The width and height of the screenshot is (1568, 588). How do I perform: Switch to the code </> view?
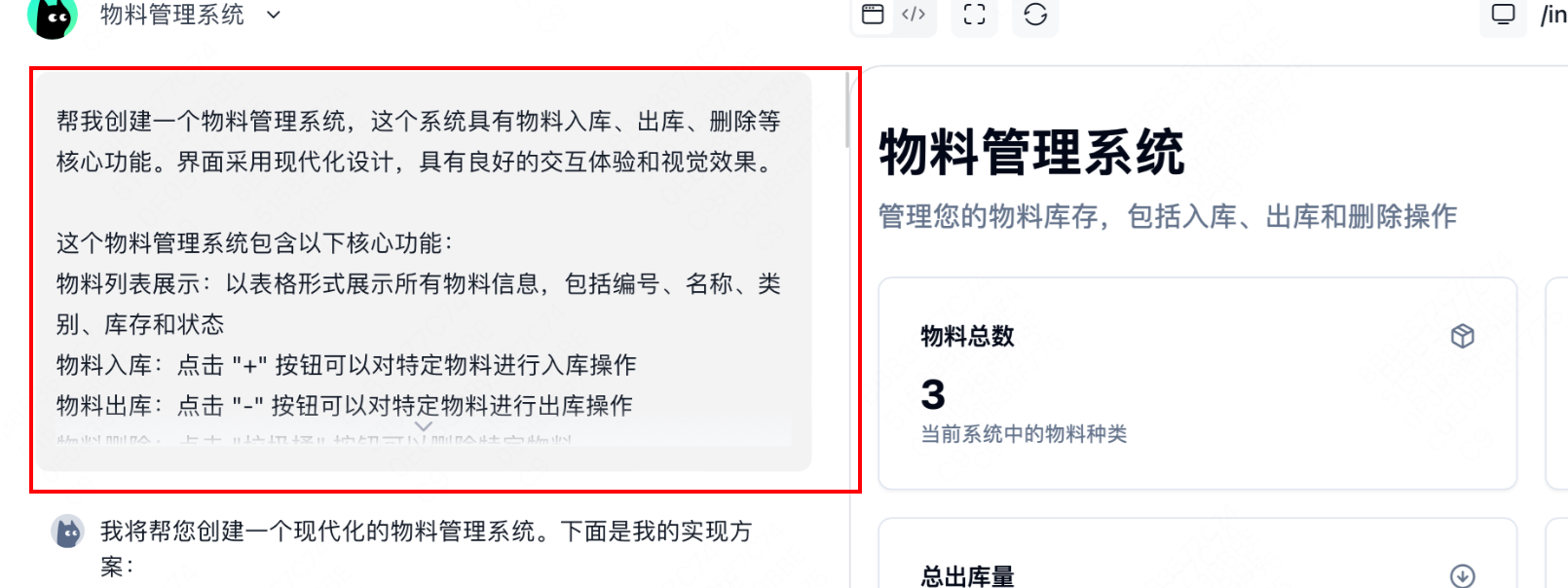pyautogui.click(x=914, y=14)
